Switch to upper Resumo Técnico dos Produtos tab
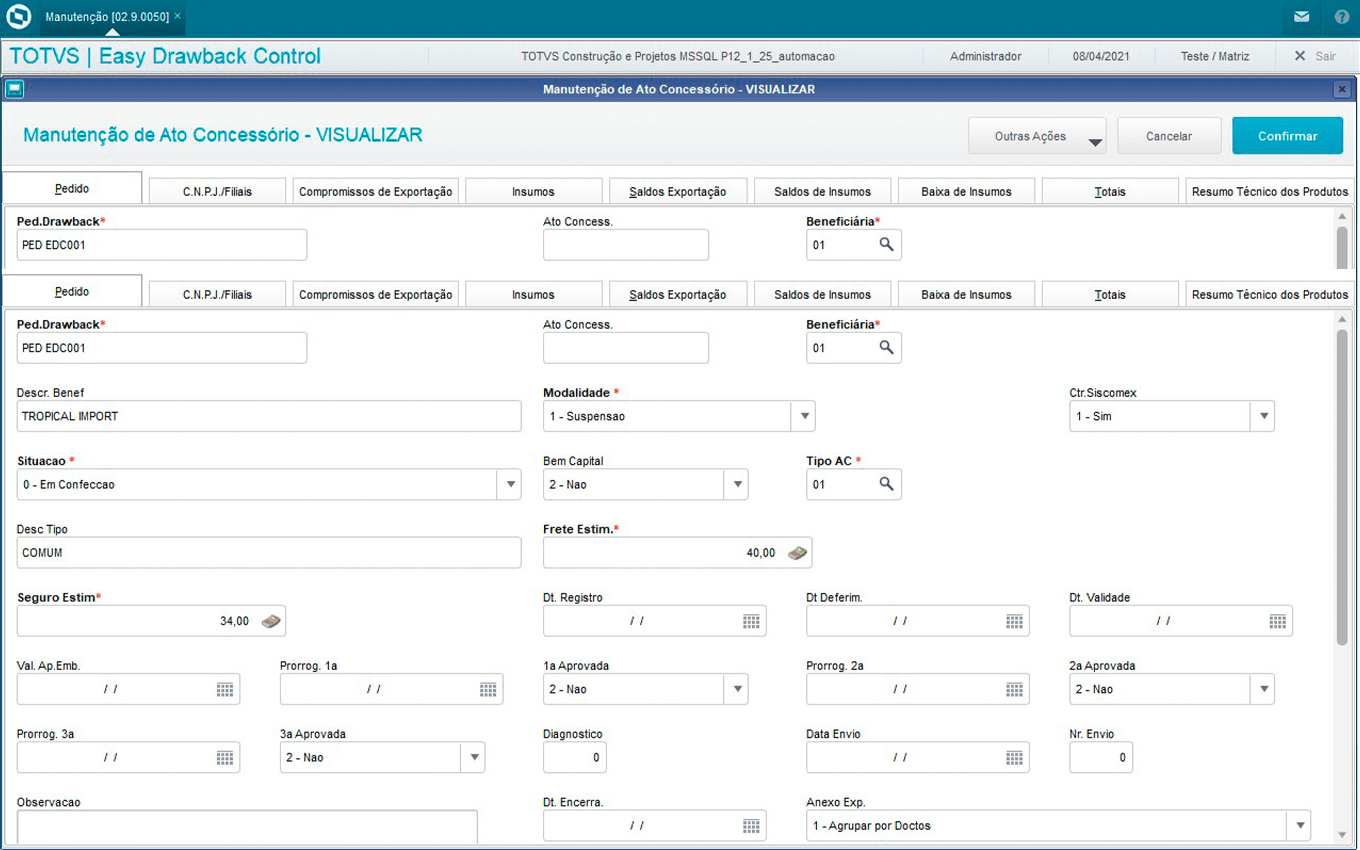This screenshot has width=1360, height=850. [x=1270, y=191]
